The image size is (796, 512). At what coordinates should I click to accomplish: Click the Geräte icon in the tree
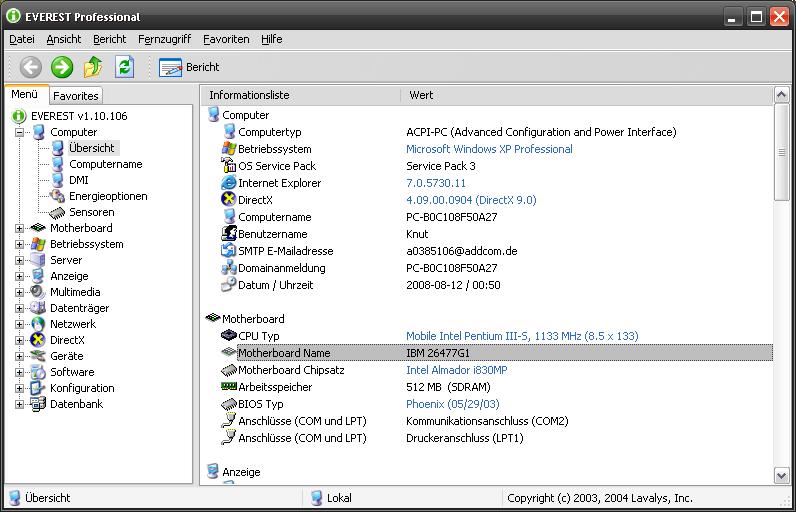click(x=38, y=356)
